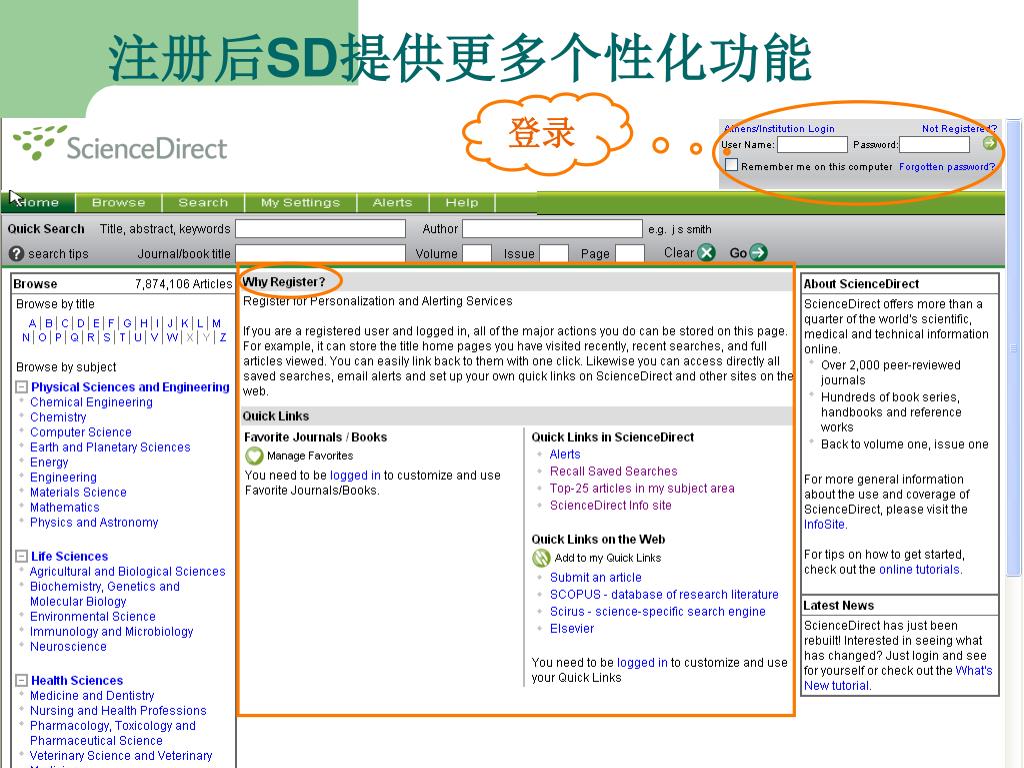Click the Clear search fields icon
Image resolution: width=1024 pixels, height=768 pixels.
[707, 253]
